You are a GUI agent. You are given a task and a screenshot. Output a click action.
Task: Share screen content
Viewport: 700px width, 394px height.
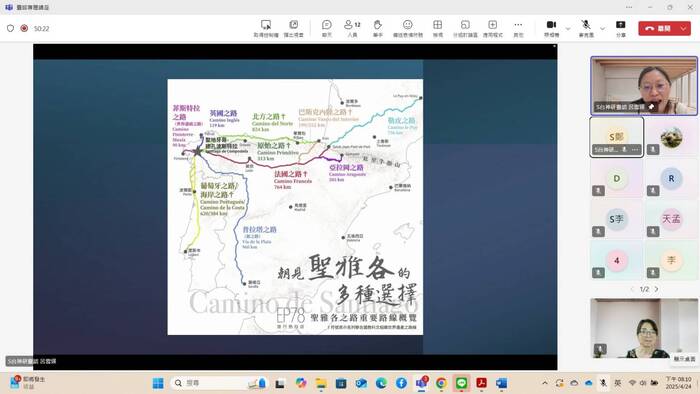pyautogui.click(x=621, y=28)
